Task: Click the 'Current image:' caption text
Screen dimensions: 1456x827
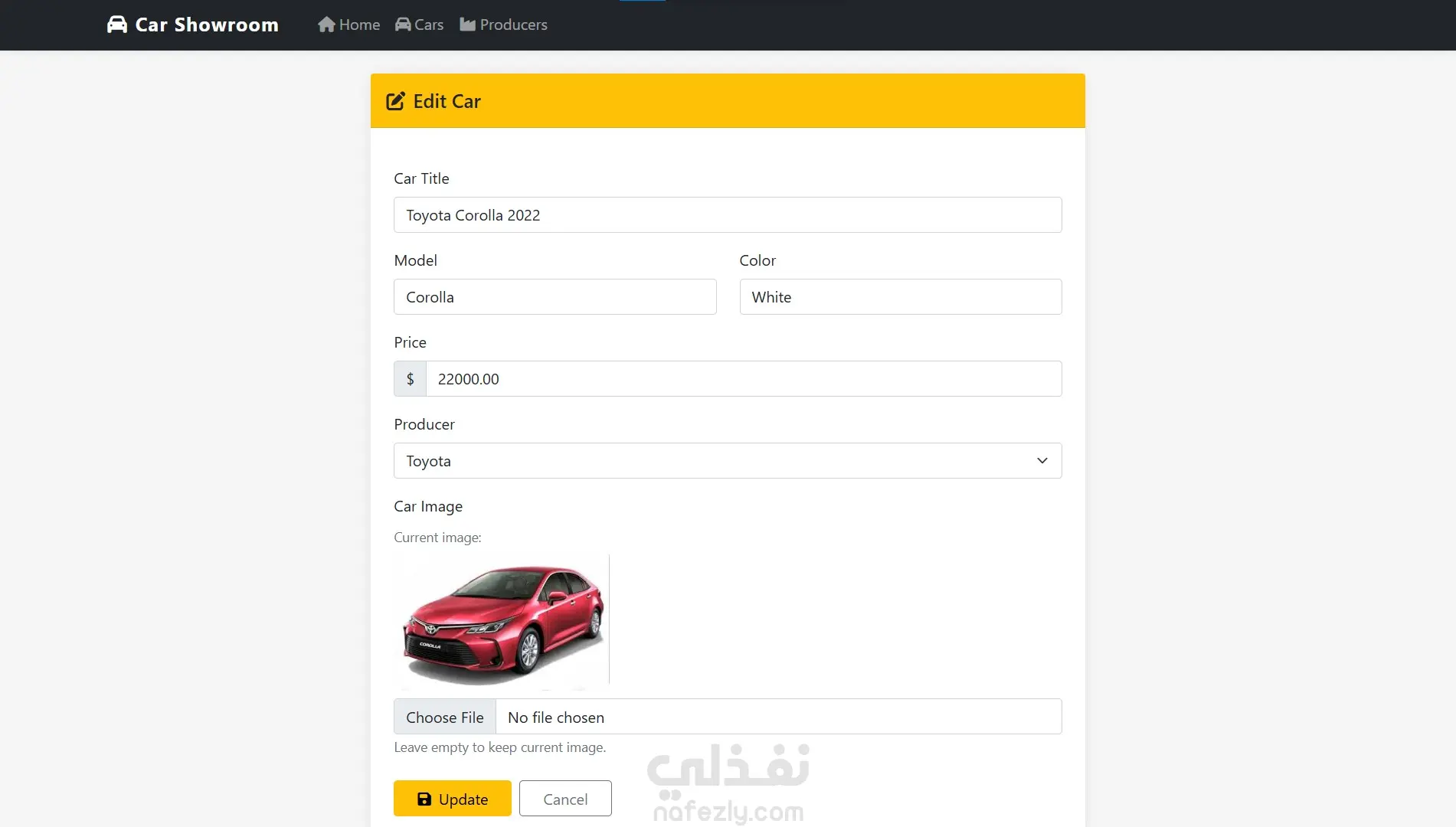Action: click(x=437, y=538)
